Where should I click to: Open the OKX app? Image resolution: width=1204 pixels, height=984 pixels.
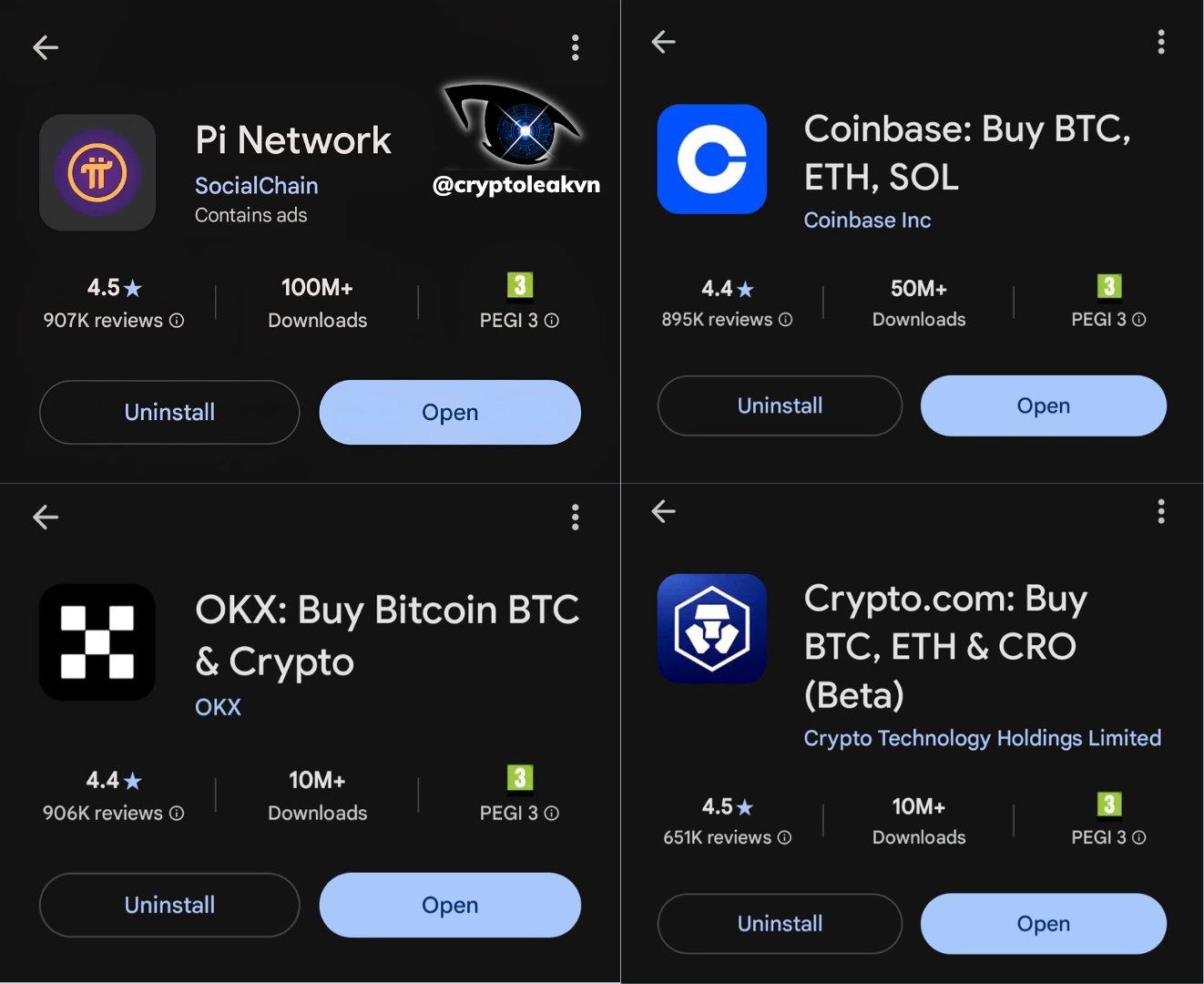click(450, 906)
